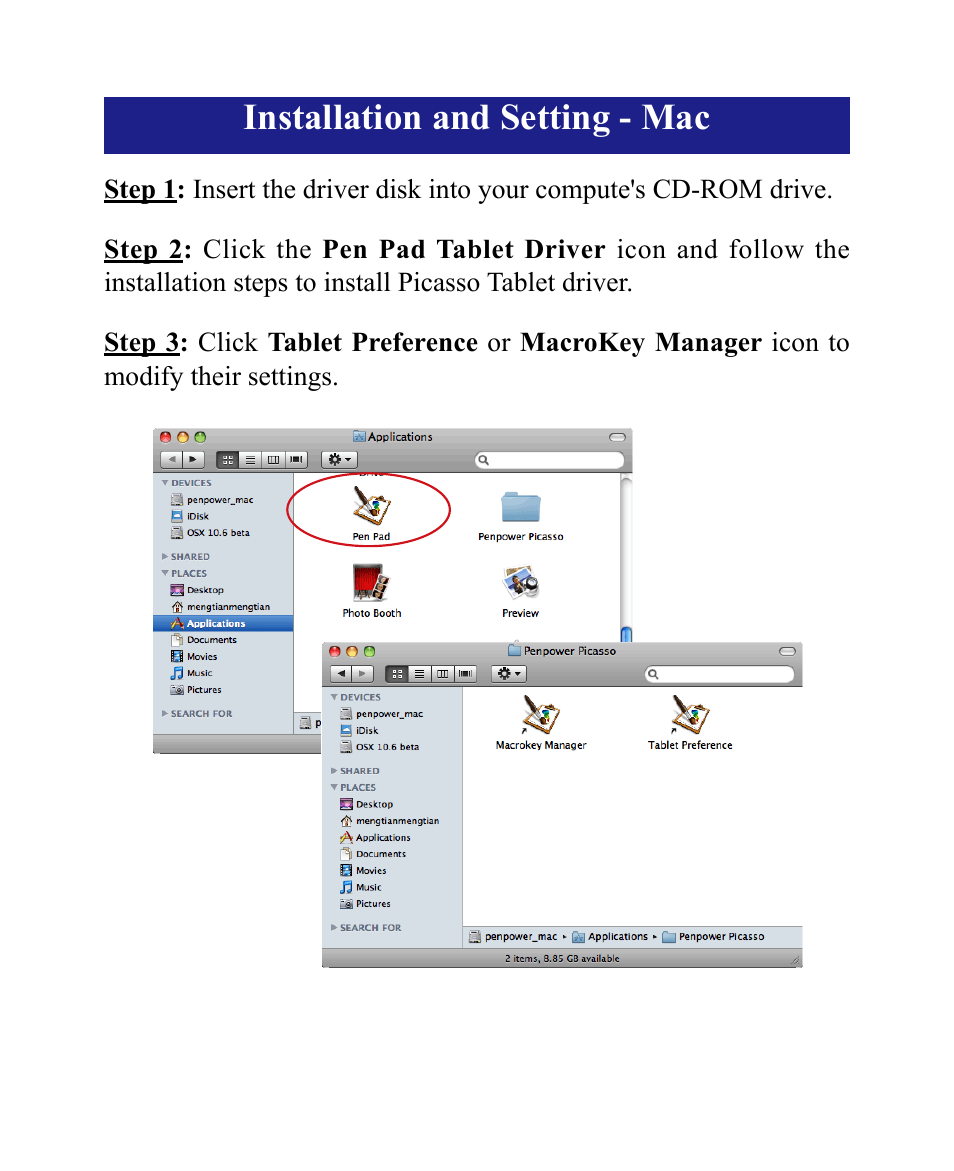Expand SHARED section in Penpower Picasso sidebar

pyautogui.click(x=334, y=770)
